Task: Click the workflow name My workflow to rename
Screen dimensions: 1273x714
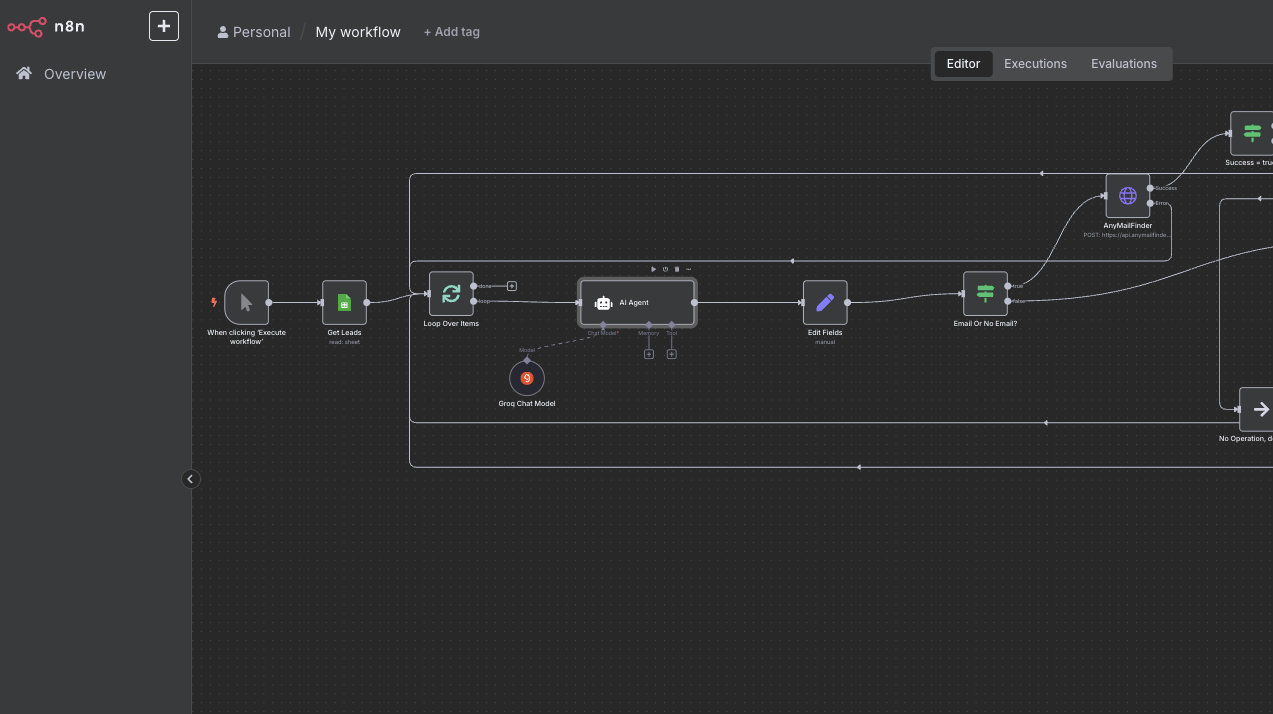Action: coord(357,31)
